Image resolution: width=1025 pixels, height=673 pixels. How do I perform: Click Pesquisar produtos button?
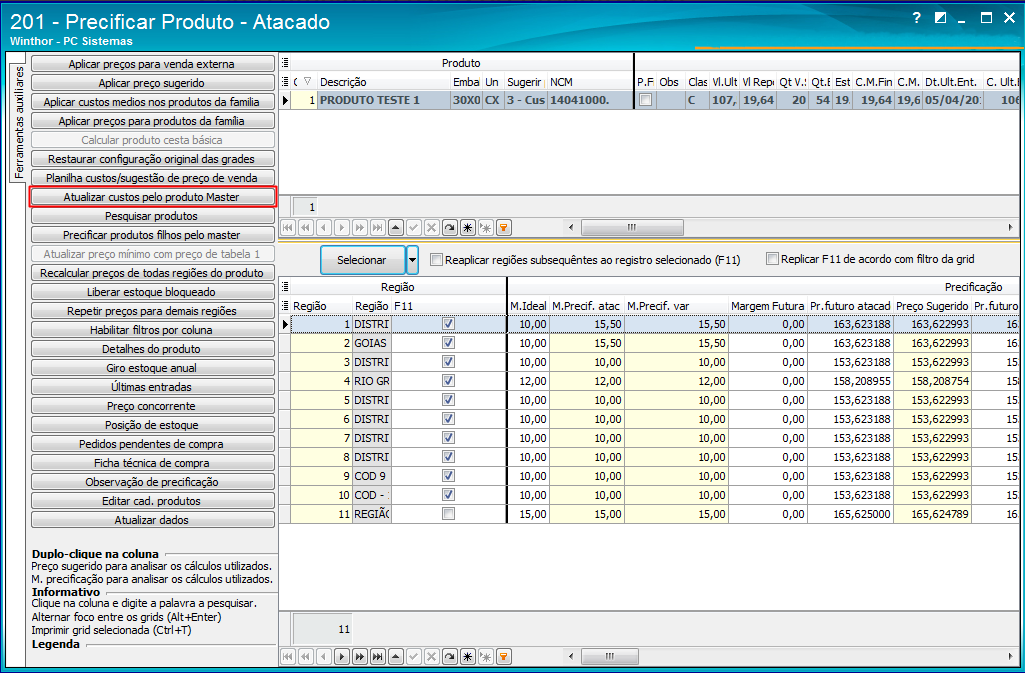(152, 216)
